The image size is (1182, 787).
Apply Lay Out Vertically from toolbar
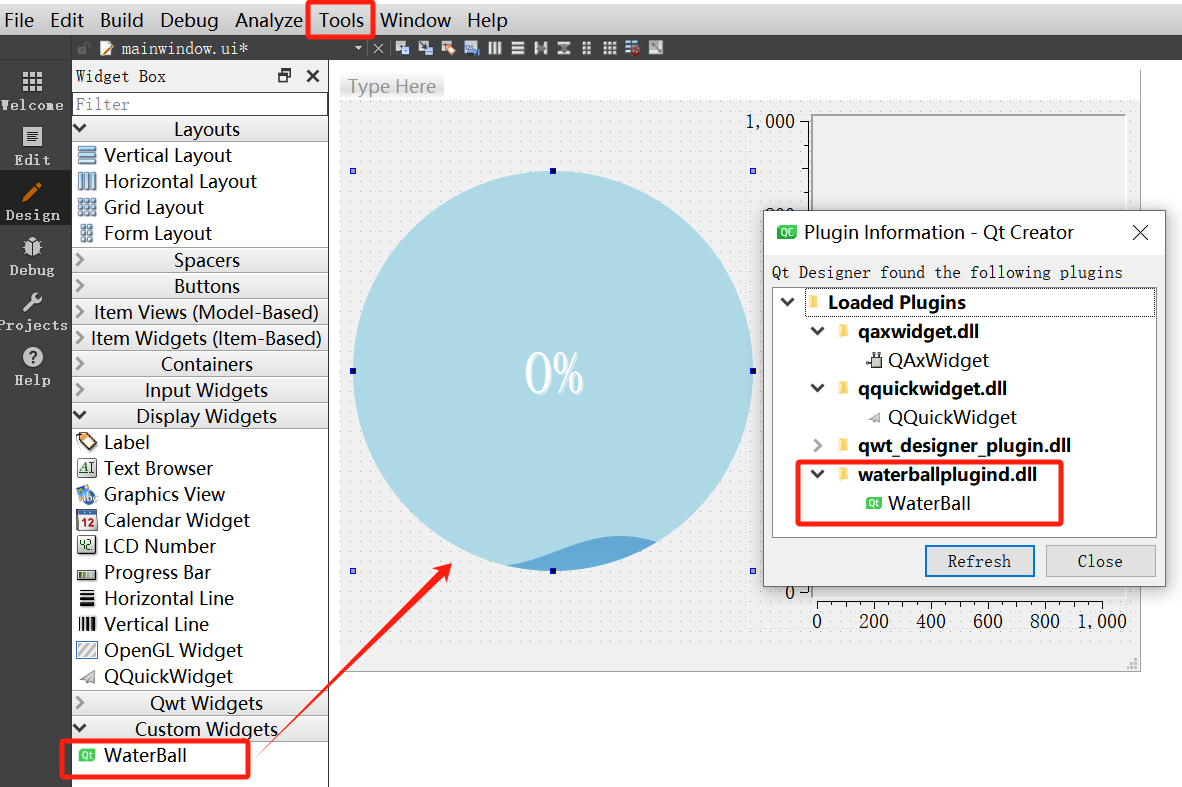(x=518, y=48)
